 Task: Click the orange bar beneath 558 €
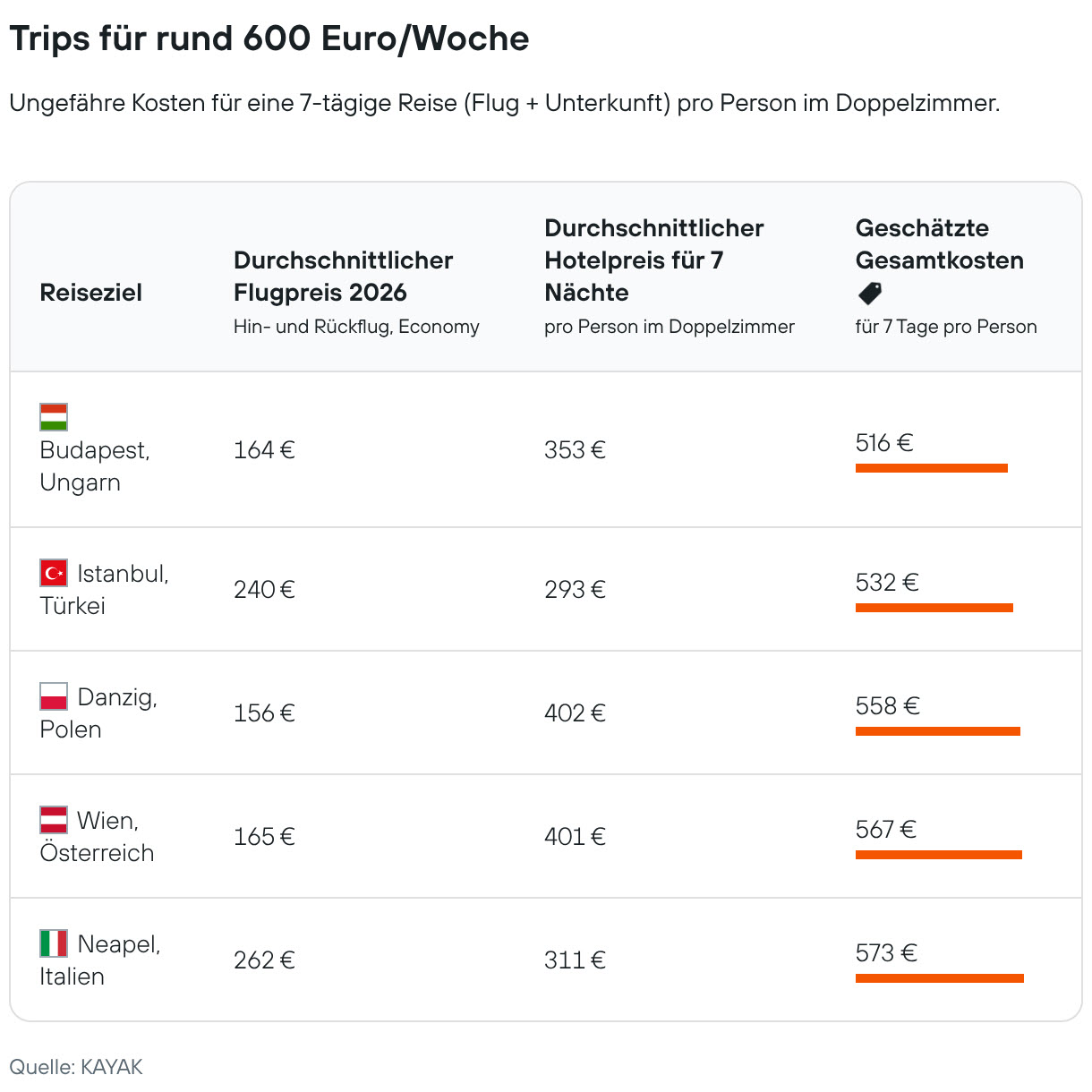(x=938, y=731)
